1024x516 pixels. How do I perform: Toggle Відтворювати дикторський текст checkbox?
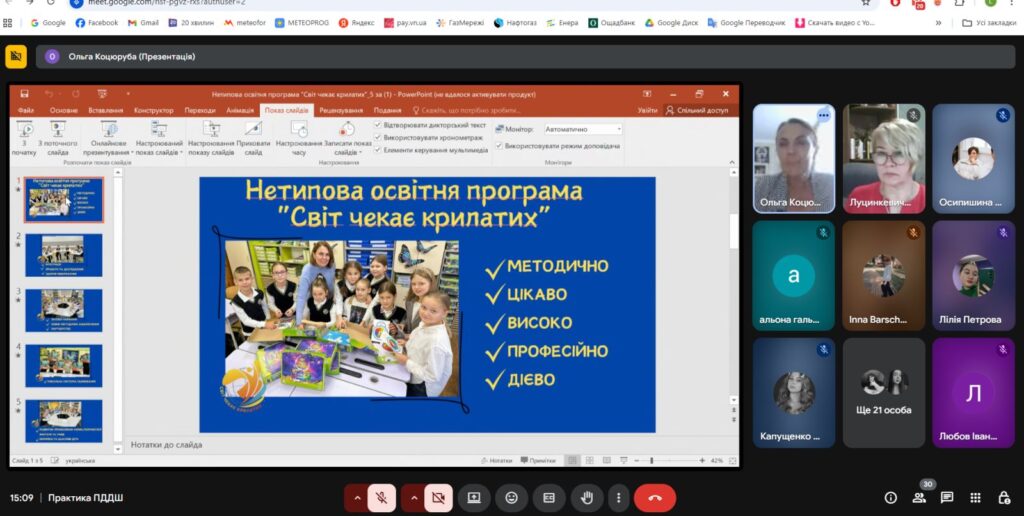pos(378,125)
